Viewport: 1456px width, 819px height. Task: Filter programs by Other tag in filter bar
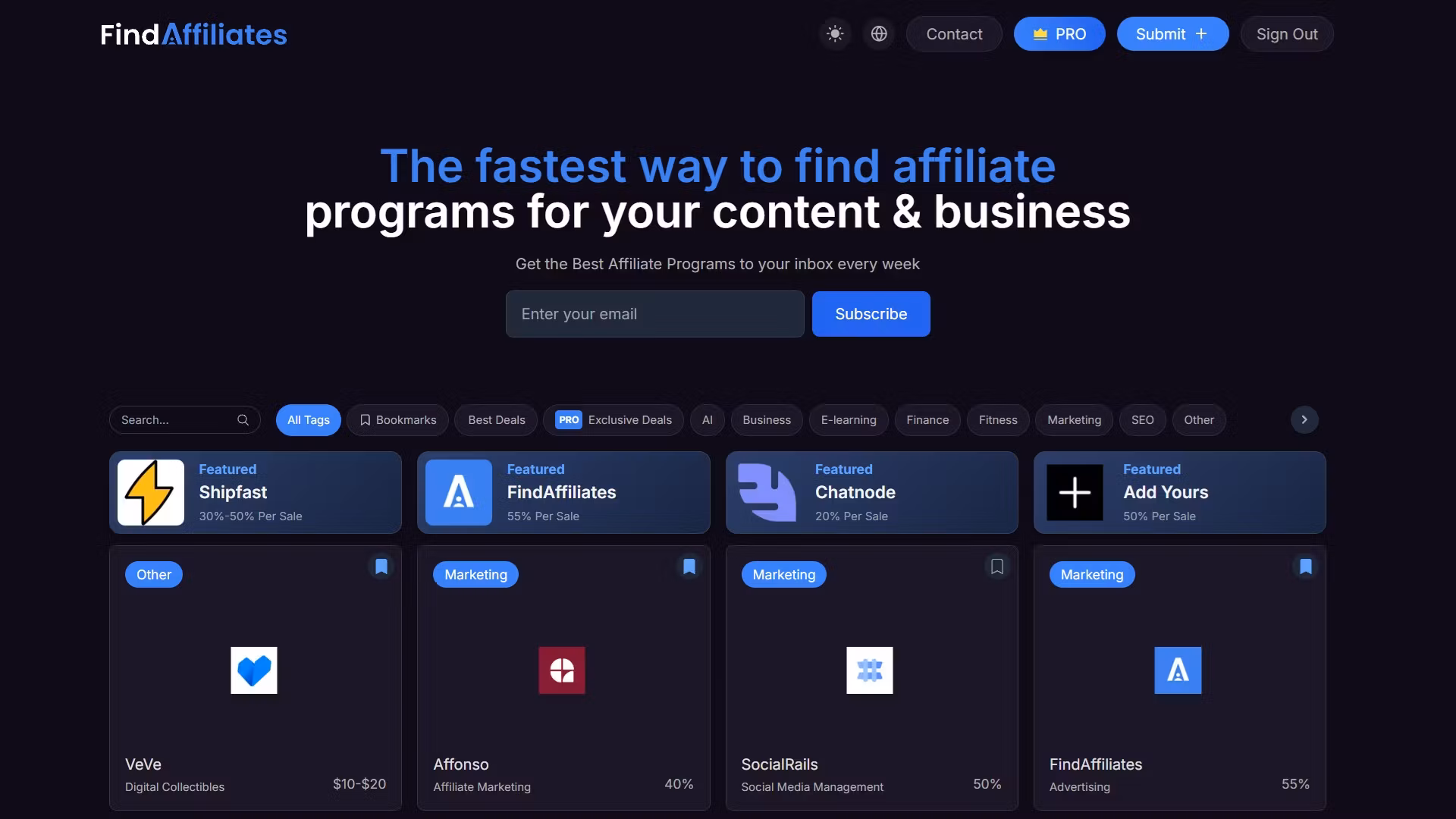coord(1199,420)
